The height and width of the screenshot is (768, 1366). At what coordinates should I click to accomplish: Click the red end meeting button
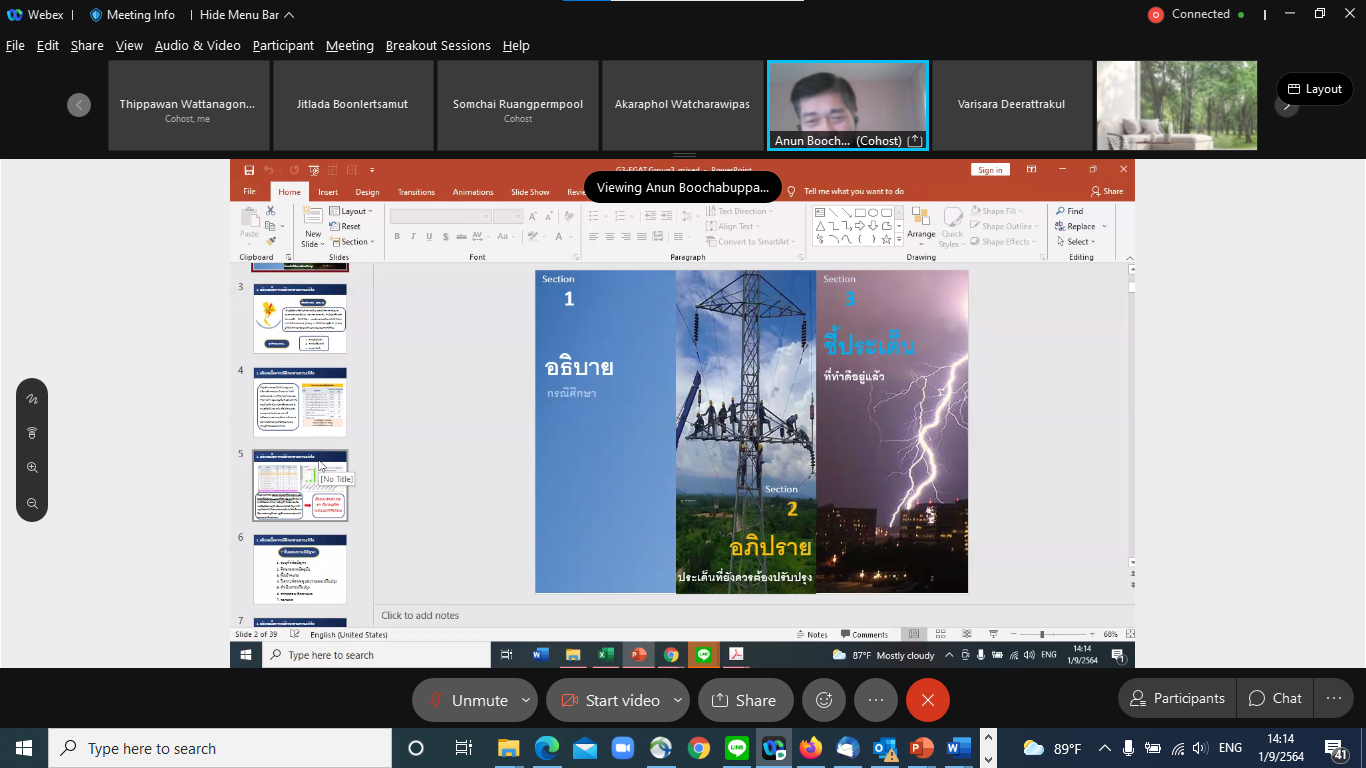click(927, 700)
